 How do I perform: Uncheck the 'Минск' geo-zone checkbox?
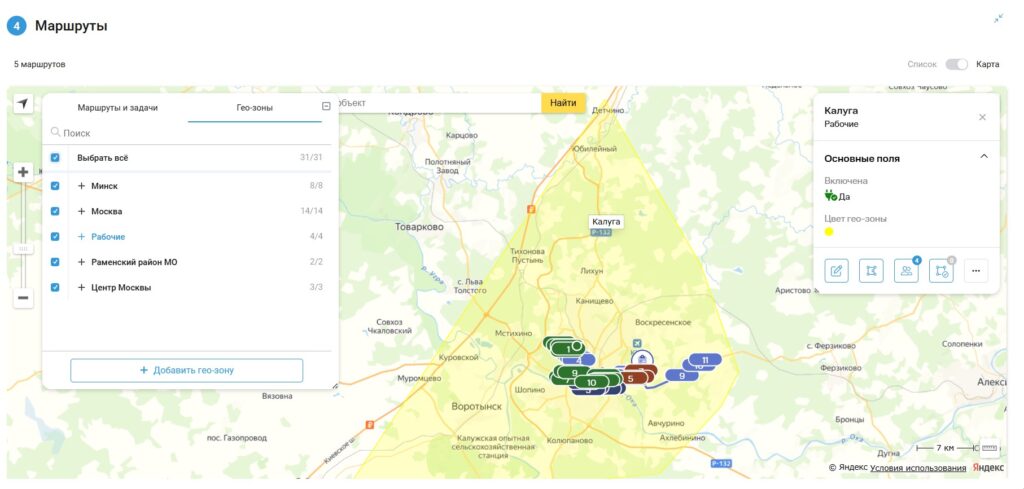(55, 186)
